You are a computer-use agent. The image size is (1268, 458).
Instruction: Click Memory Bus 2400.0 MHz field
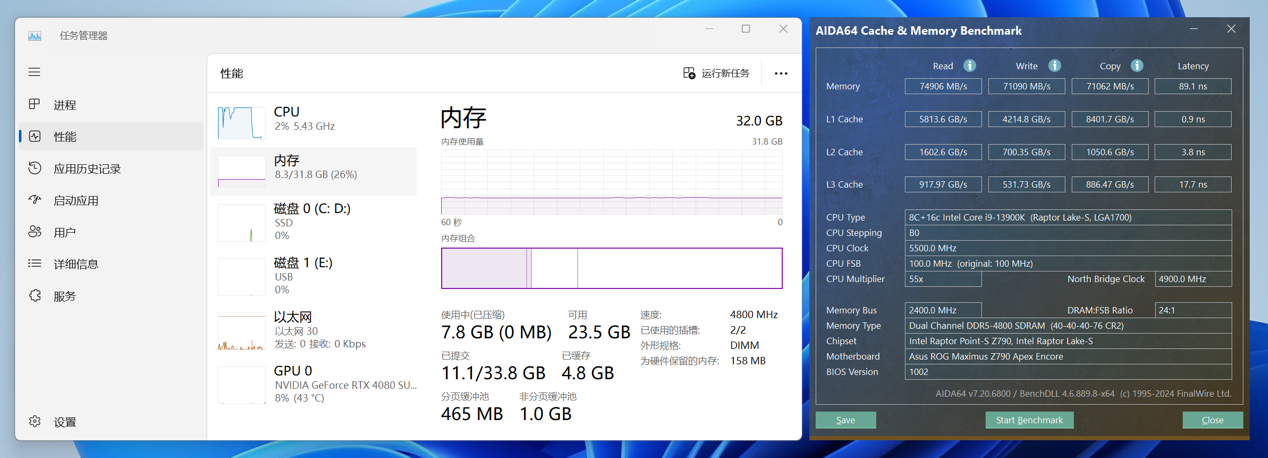943,310
